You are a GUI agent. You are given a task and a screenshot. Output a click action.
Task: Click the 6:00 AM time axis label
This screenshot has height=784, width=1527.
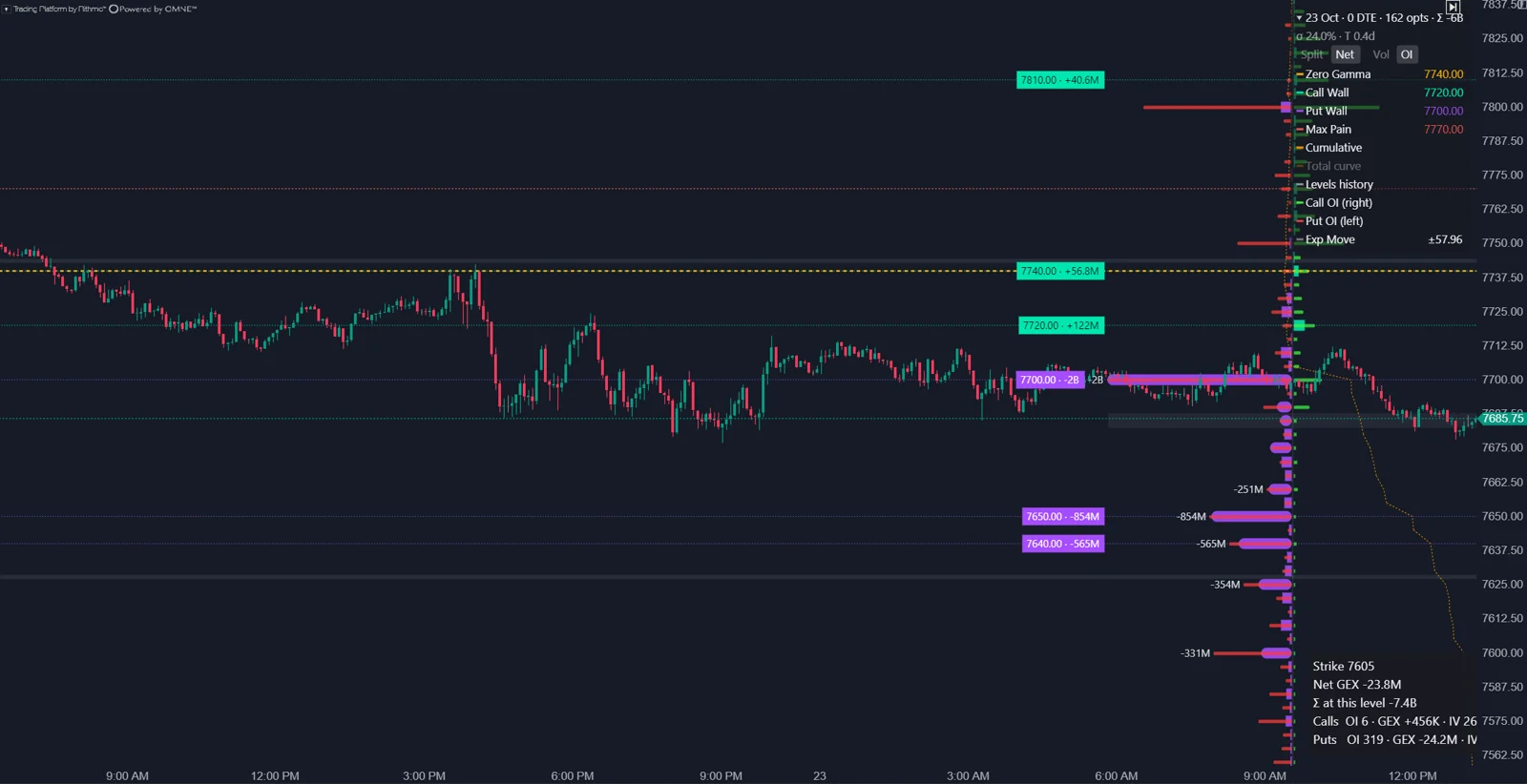pos(1117,776)
